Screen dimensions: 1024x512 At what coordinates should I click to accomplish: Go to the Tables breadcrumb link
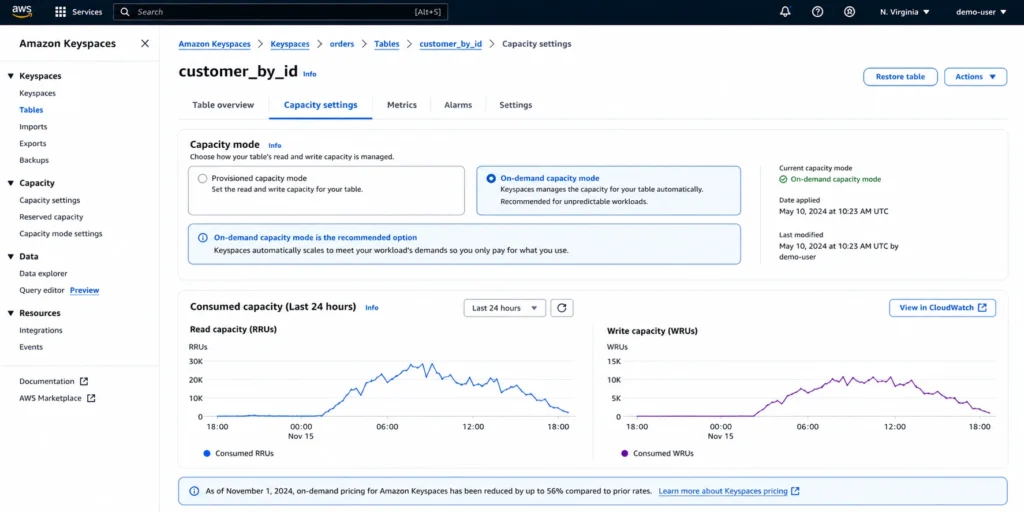tap(387, 44)
